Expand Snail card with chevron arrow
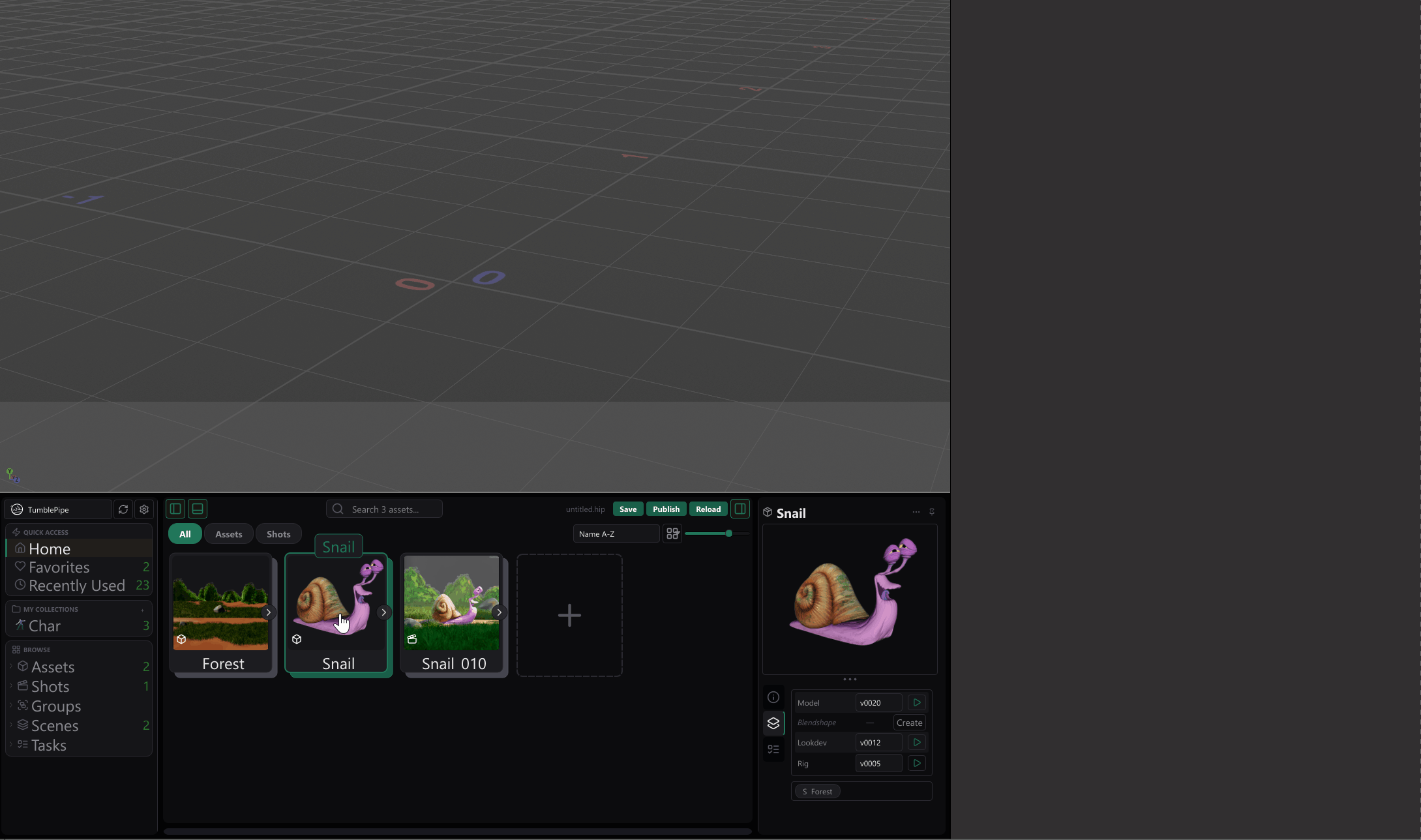This screenshot has height=840, width=1421. click(383, 612)
